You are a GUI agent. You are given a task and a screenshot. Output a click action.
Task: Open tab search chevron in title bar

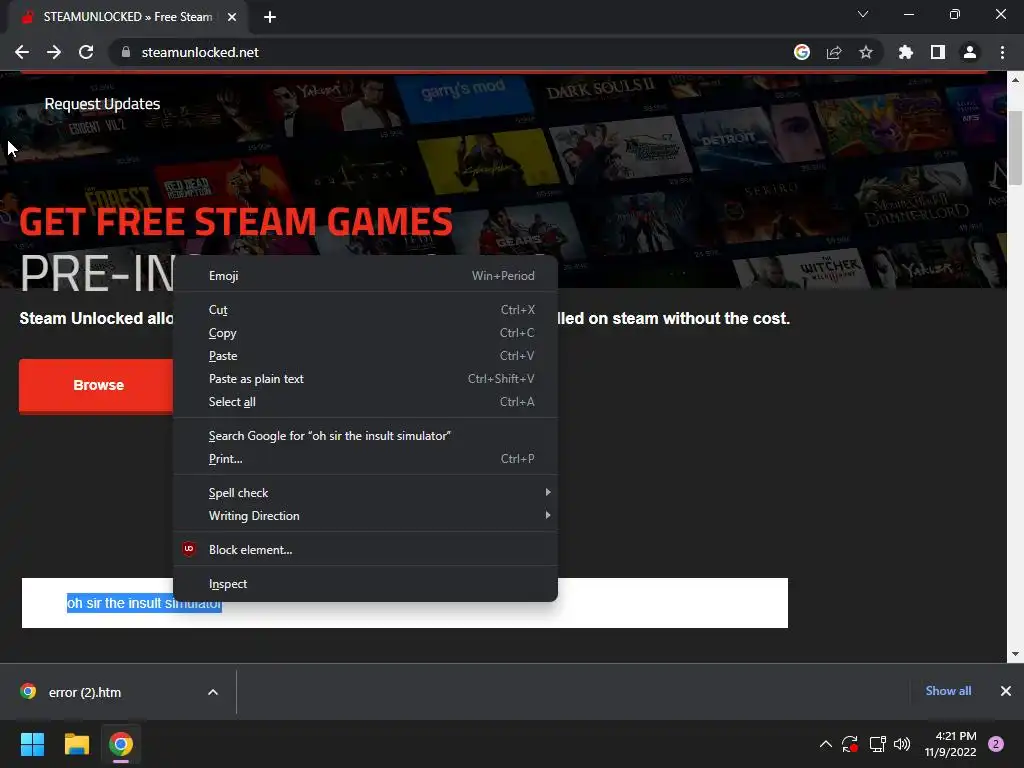click(x=863, y=14)
